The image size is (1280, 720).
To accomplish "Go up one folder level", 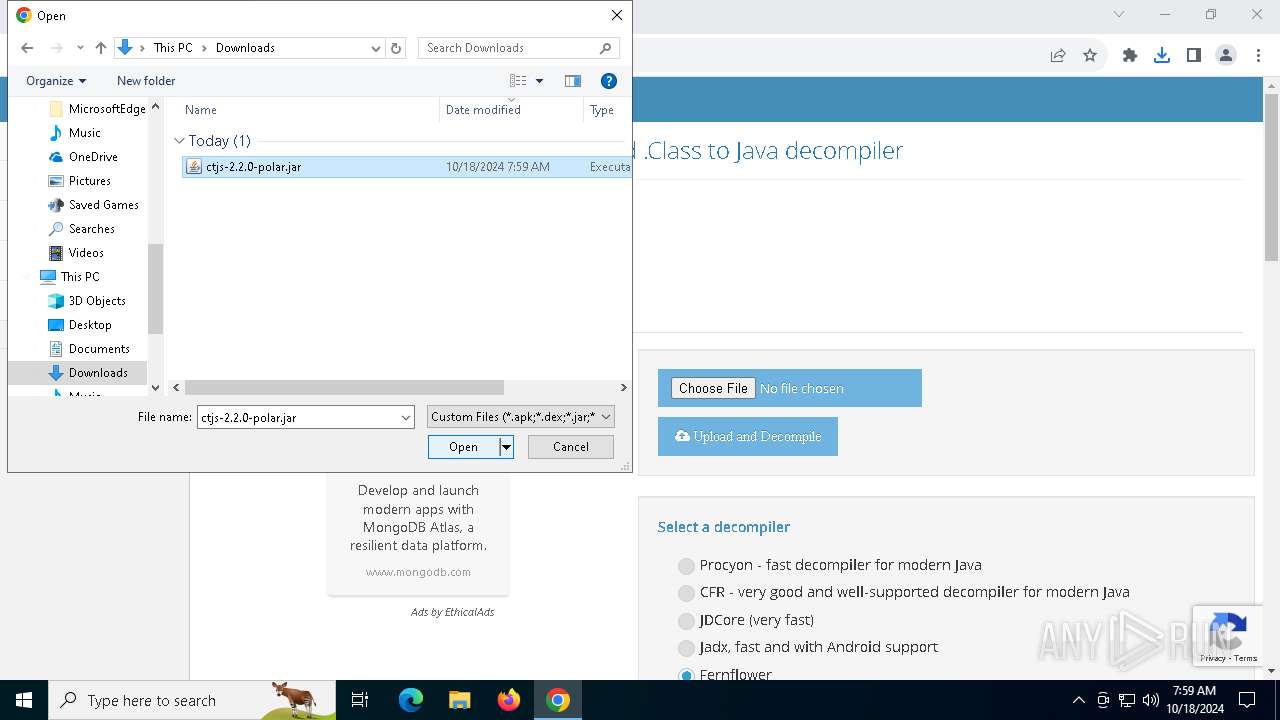I will 101,48.
